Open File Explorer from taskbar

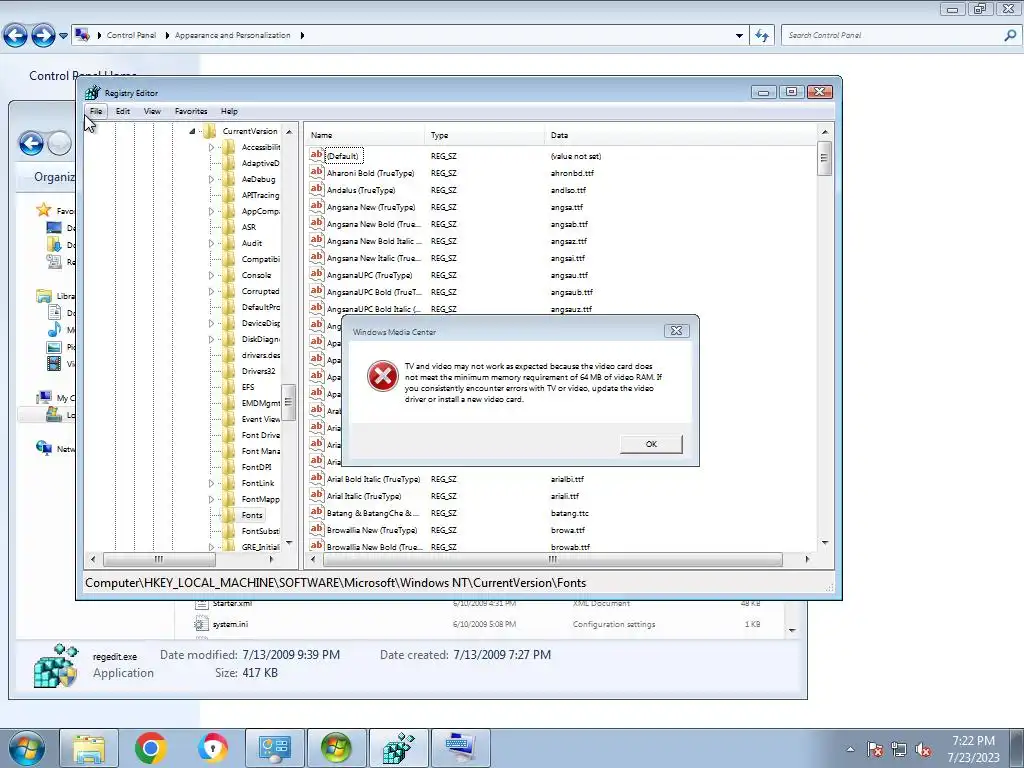pos(89,748)
